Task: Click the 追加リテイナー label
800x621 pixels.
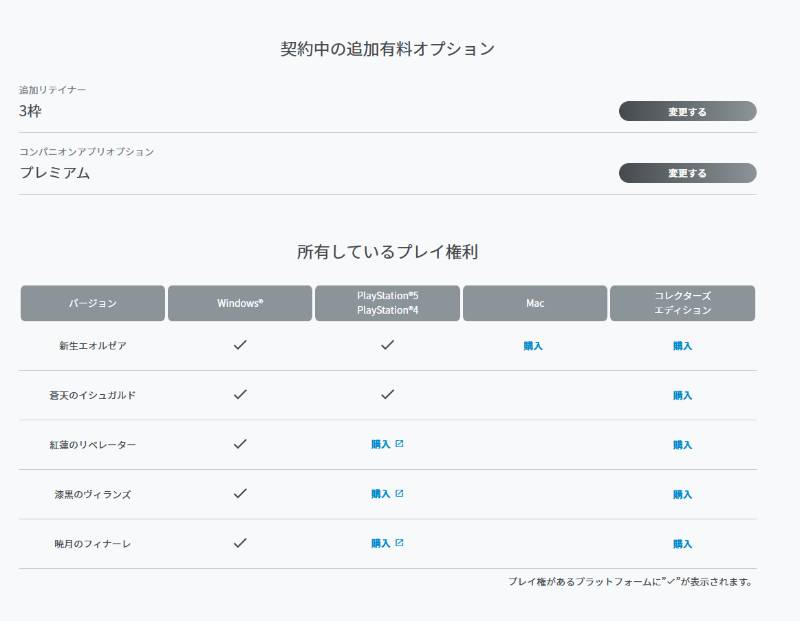Action: tap(53, 90)
